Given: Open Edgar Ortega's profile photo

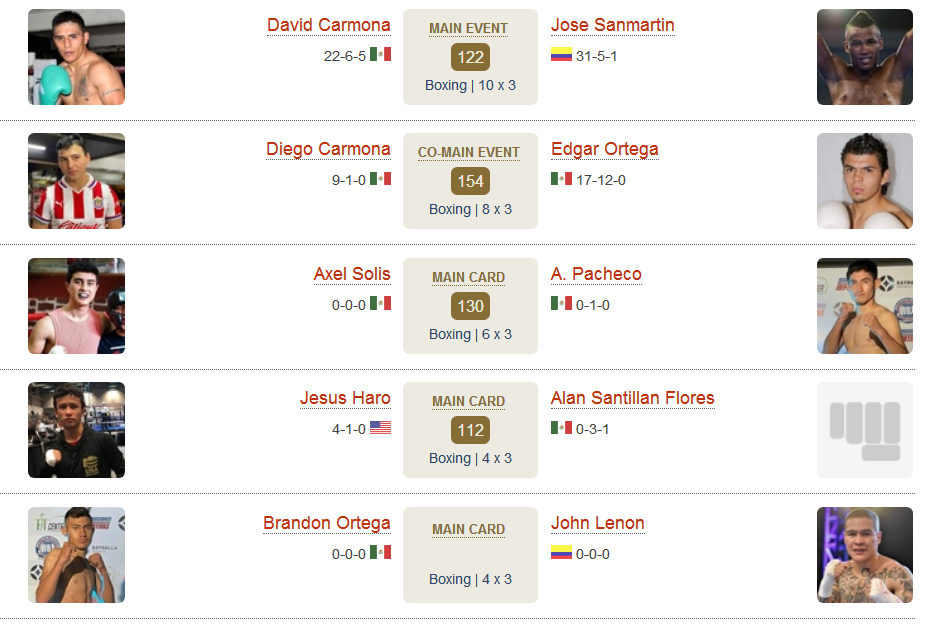Looking at the screenshot, I should [865, 181].
